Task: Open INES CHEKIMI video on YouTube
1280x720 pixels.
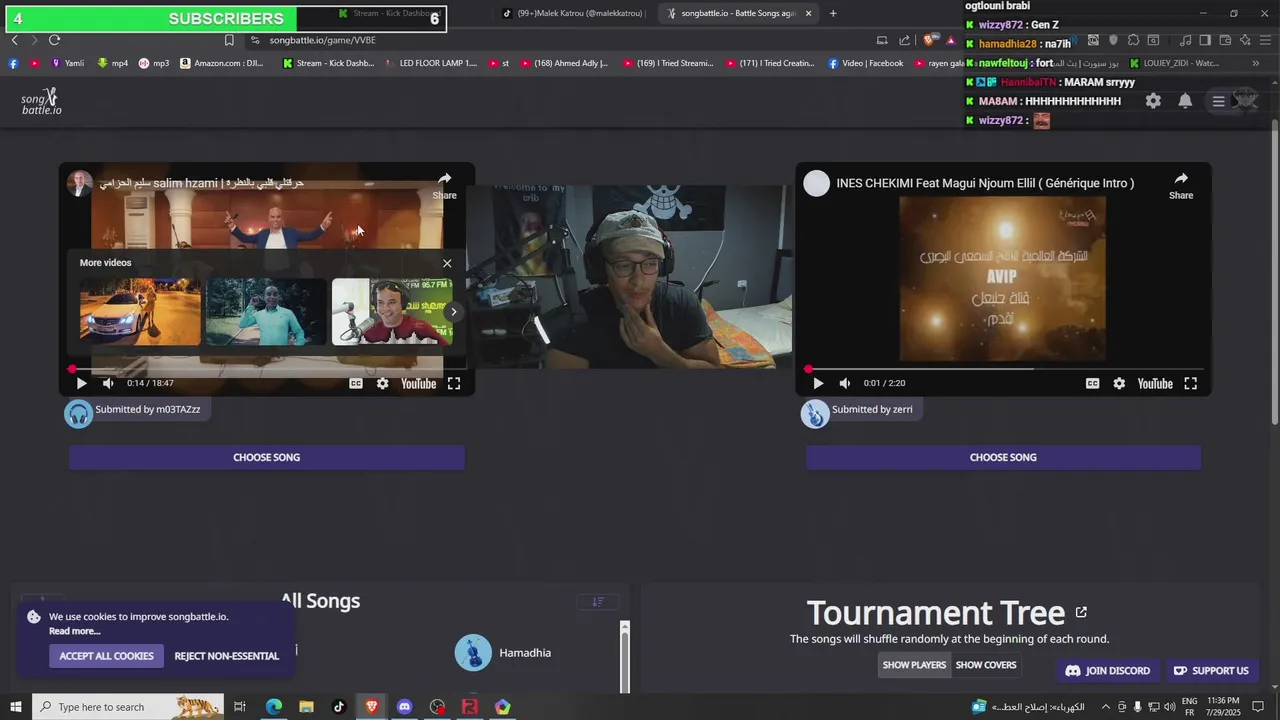Action: pyautogui.click(x=1155, y=383)
